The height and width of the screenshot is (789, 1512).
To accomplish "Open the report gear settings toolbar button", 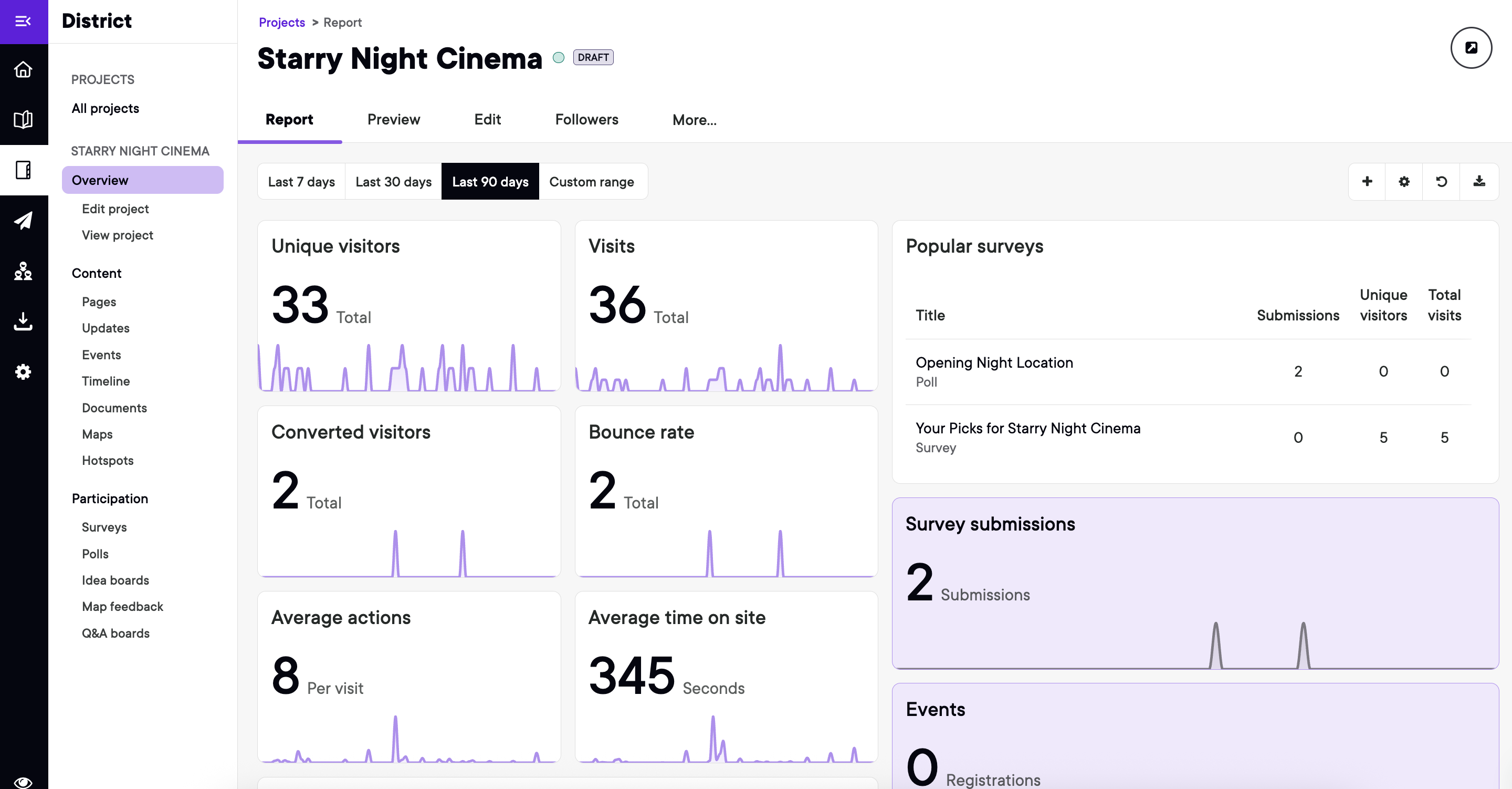I will [x=1403, y=182].
